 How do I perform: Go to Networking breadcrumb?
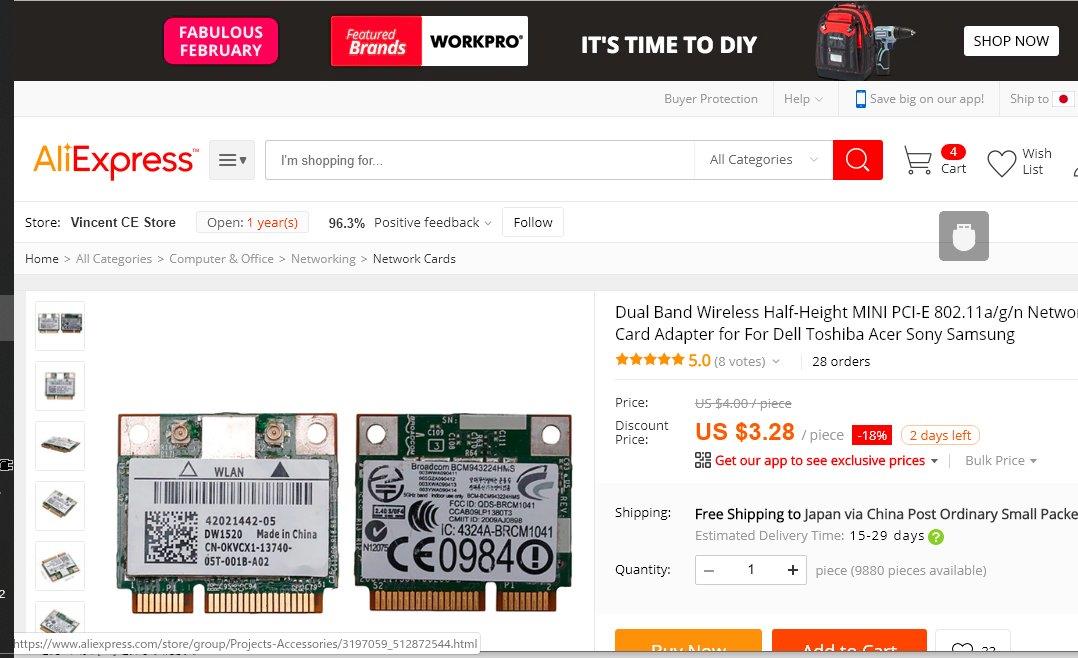(x=323, y=259)
